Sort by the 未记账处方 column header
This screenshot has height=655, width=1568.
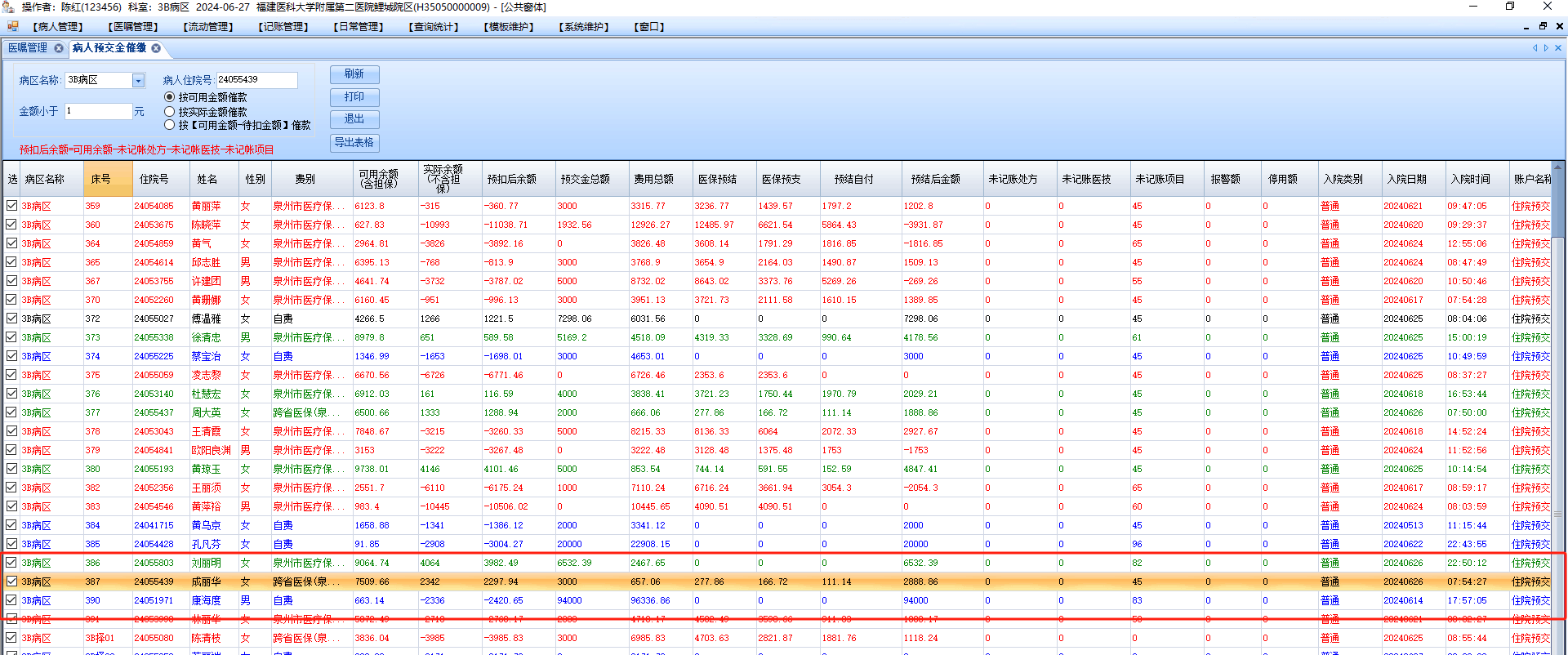pos(1021,179)
